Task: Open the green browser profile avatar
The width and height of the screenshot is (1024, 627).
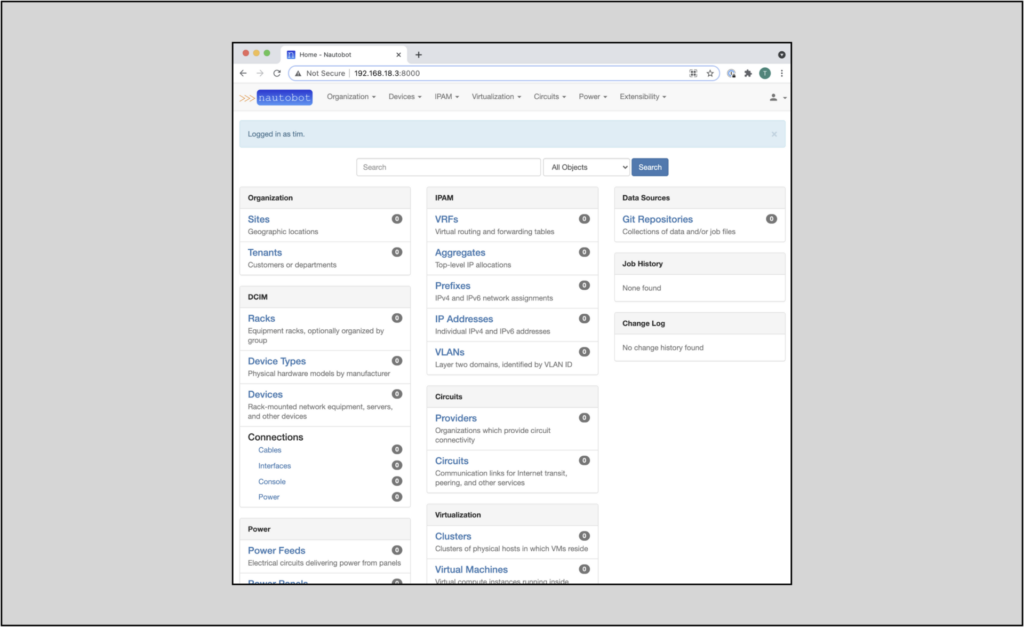Action: click(x=765, y=73)
